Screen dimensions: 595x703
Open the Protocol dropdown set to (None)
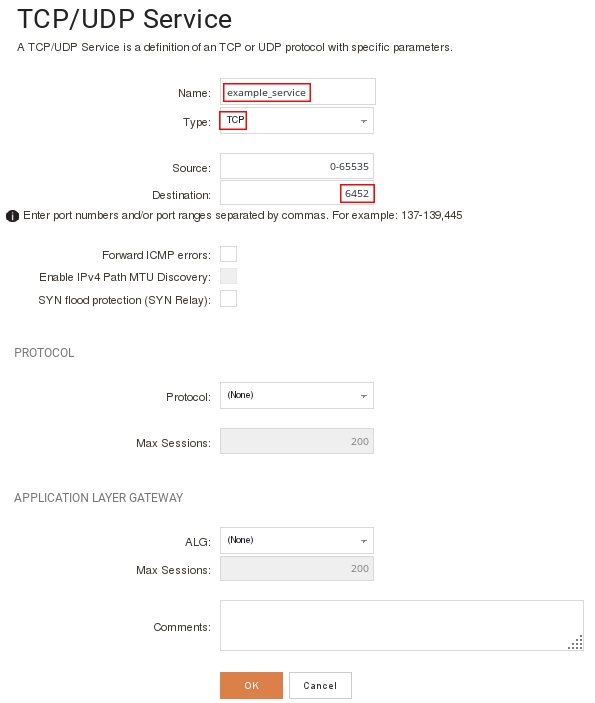tap(297, 395)
